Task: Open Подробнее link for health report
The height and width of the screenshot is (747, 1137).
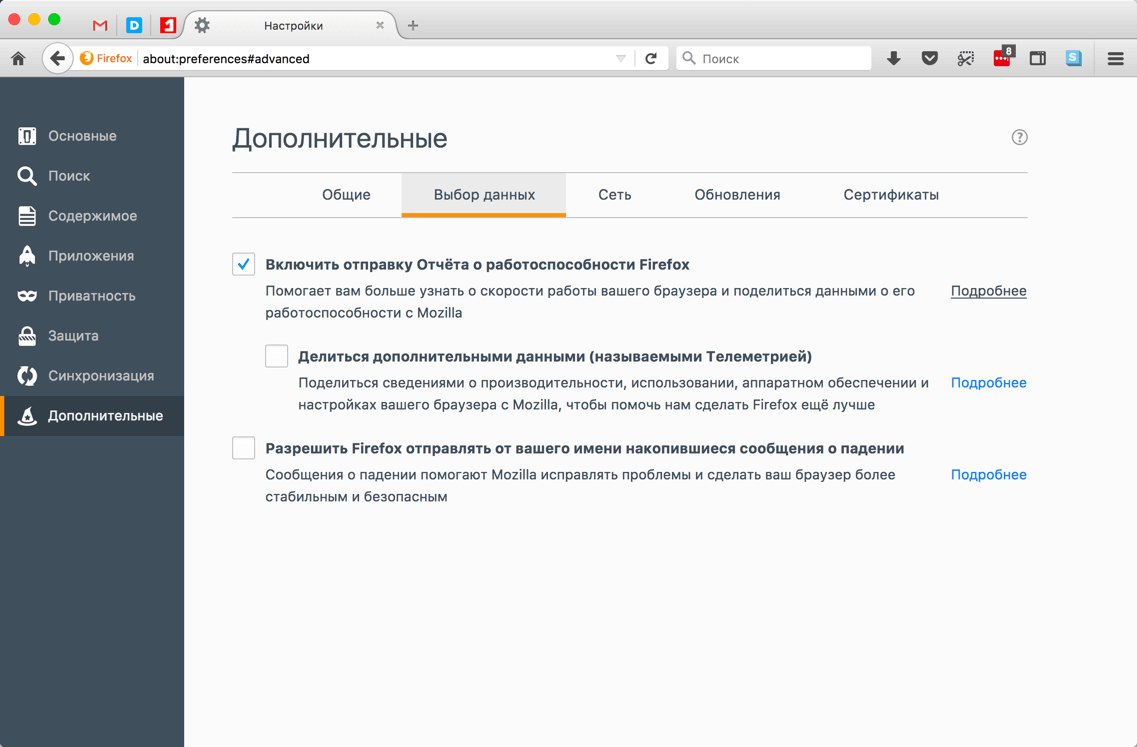Action: tap(988, 291)
